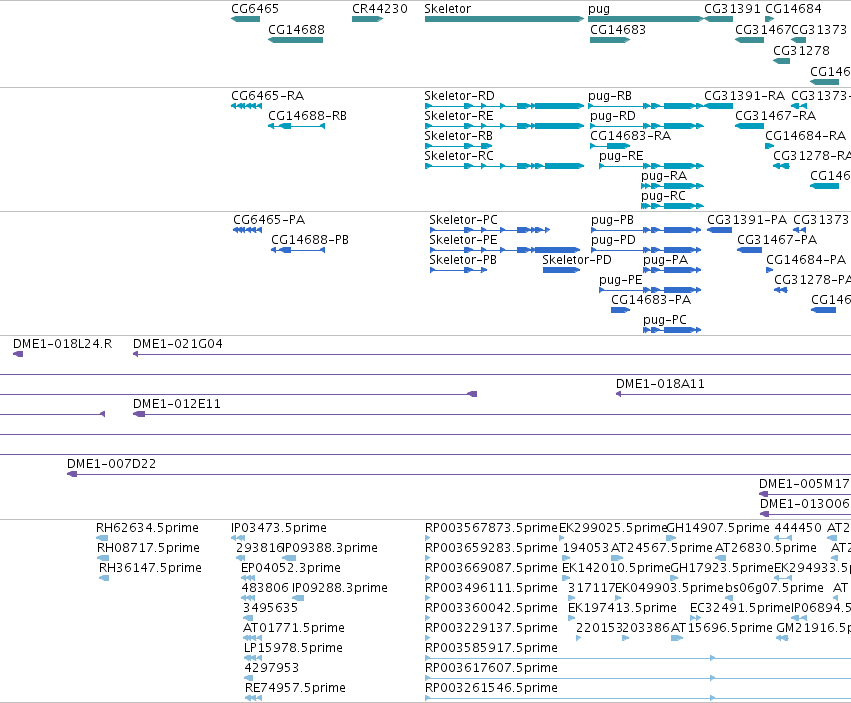Viewport: 851px width, 703px height.
Task: Select the CG6465 gene feature
Action: [245, 19]
